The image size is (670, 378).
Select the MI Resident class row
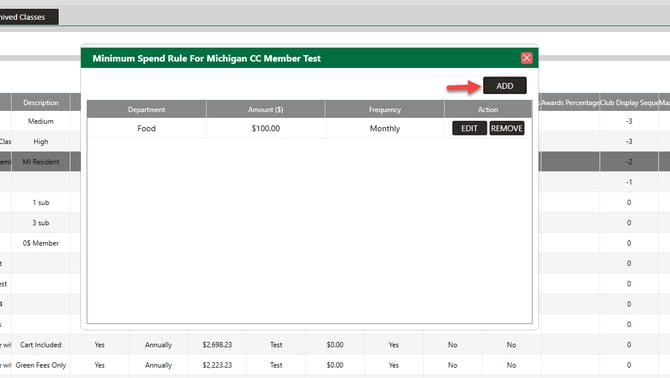[x=41, y=162]
